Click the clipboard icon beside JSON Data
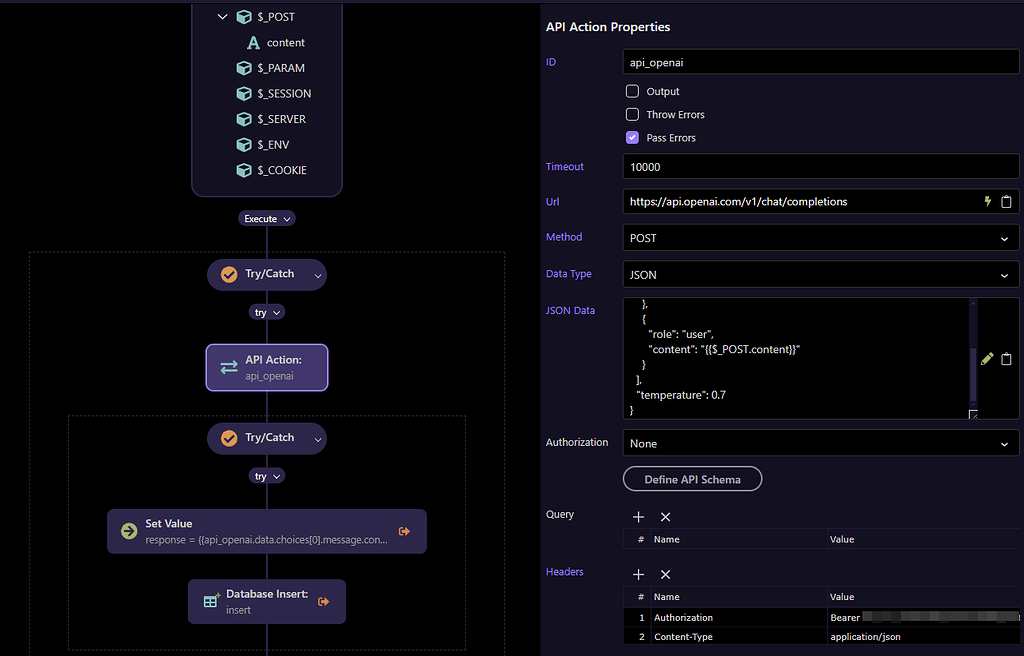 click(x=1006, y=359)
